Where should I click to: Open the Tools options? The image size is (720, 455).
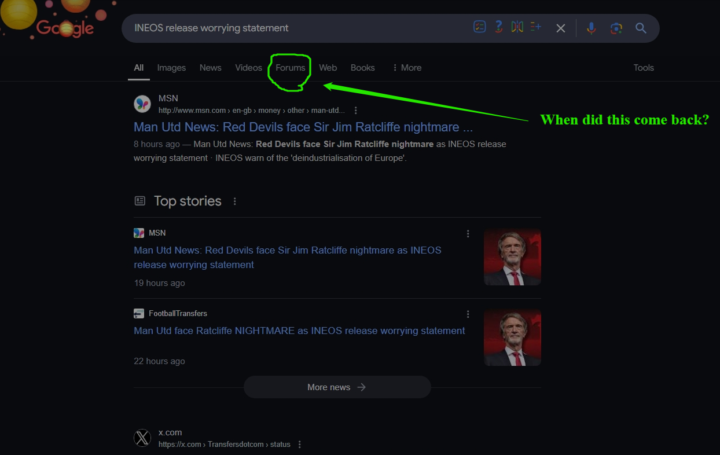coord(643,68)
